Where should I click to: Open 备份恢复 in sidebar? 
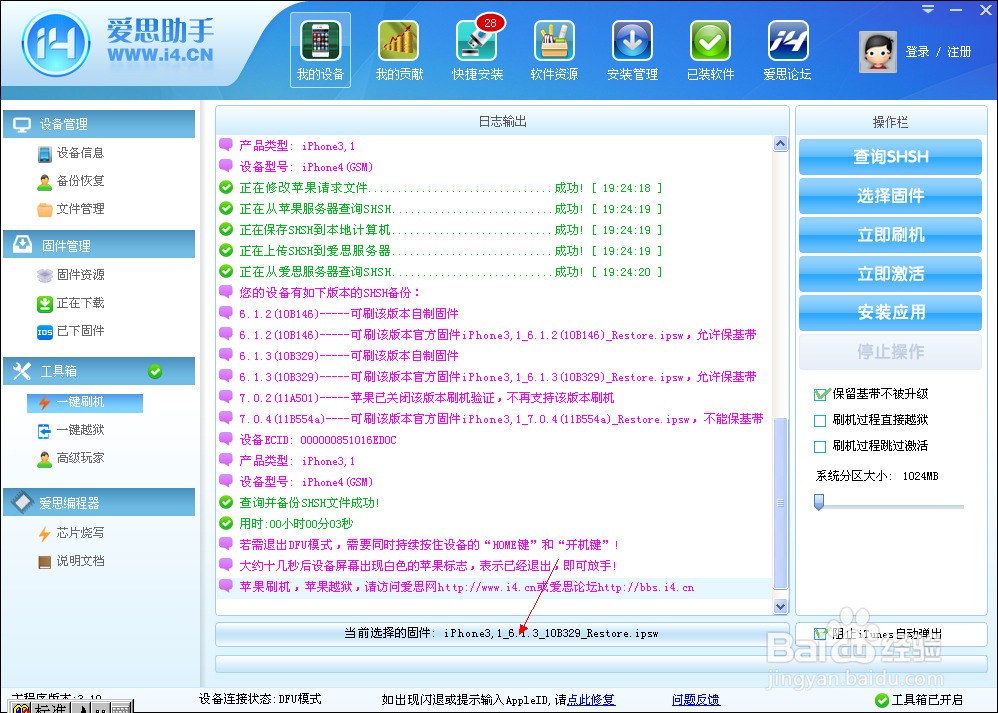[71, 181]
